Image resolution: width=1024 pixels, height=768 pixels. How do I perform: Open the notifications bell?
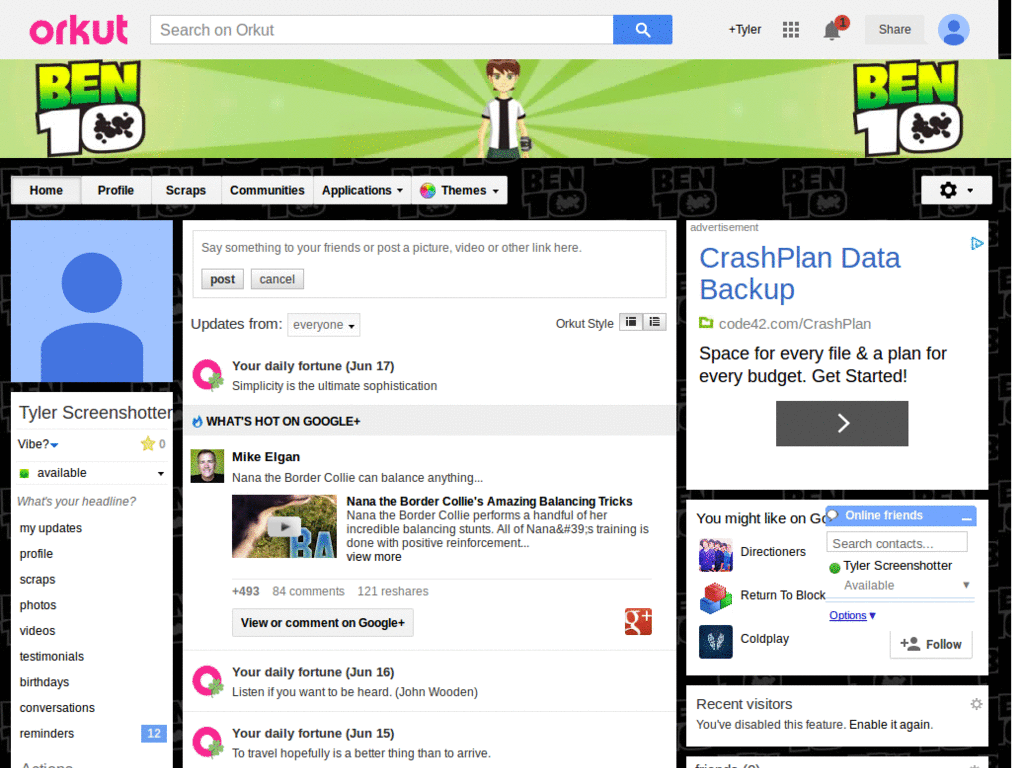[831, 31]
